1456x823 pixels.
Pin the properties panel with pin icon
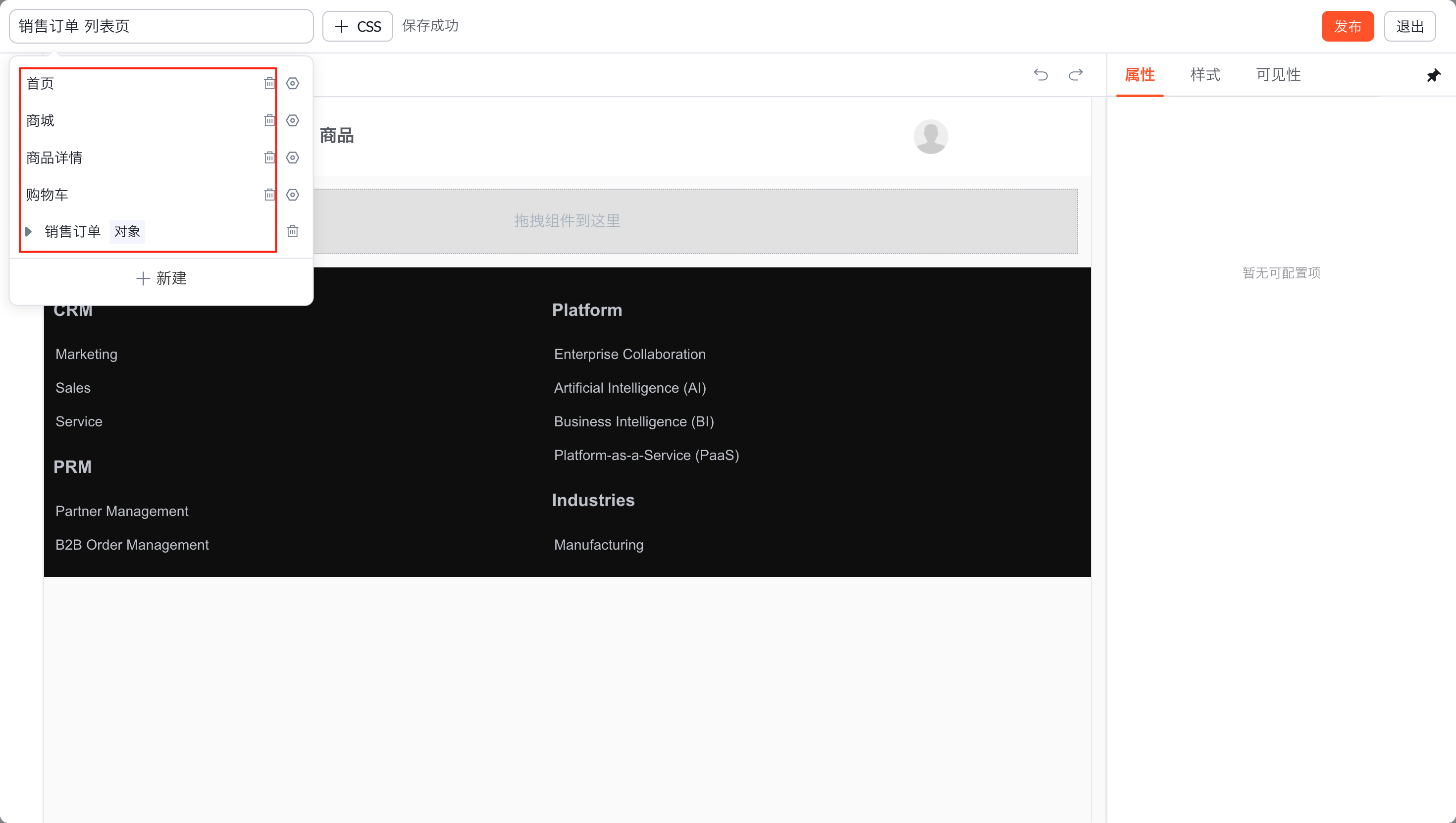pyautogui.click(x=1433, y=75)
